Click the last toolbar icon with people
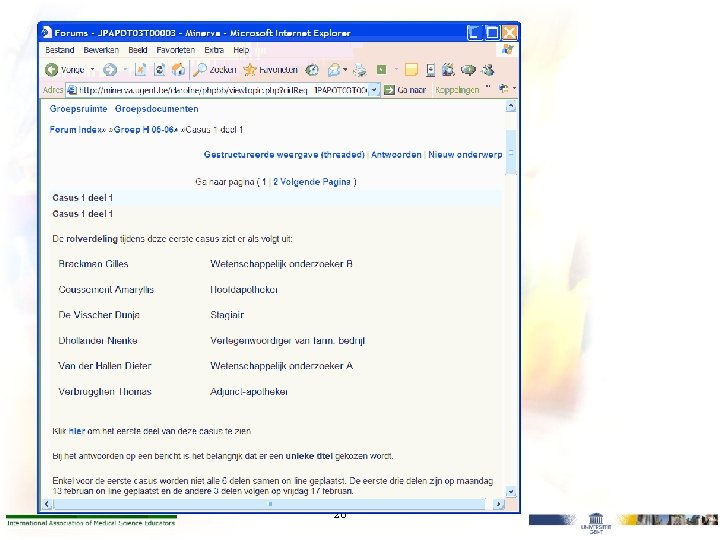 click(488, 70)
